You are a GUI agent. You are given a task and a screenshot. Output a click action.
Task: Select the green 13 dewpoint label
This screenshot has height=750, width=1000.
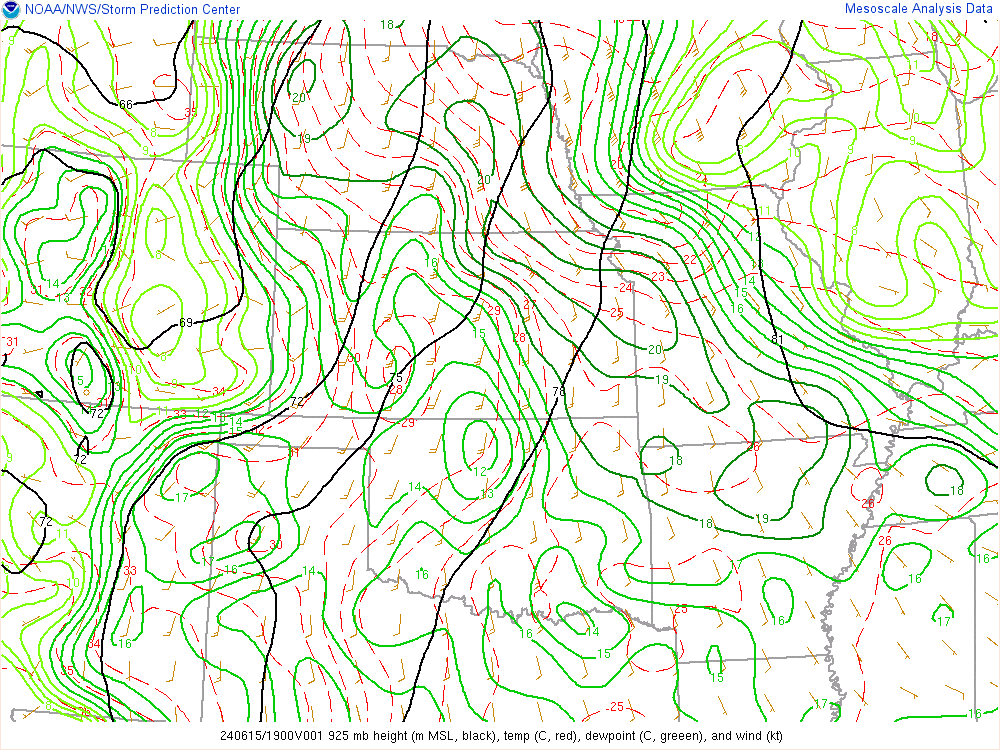pos(487,494)
